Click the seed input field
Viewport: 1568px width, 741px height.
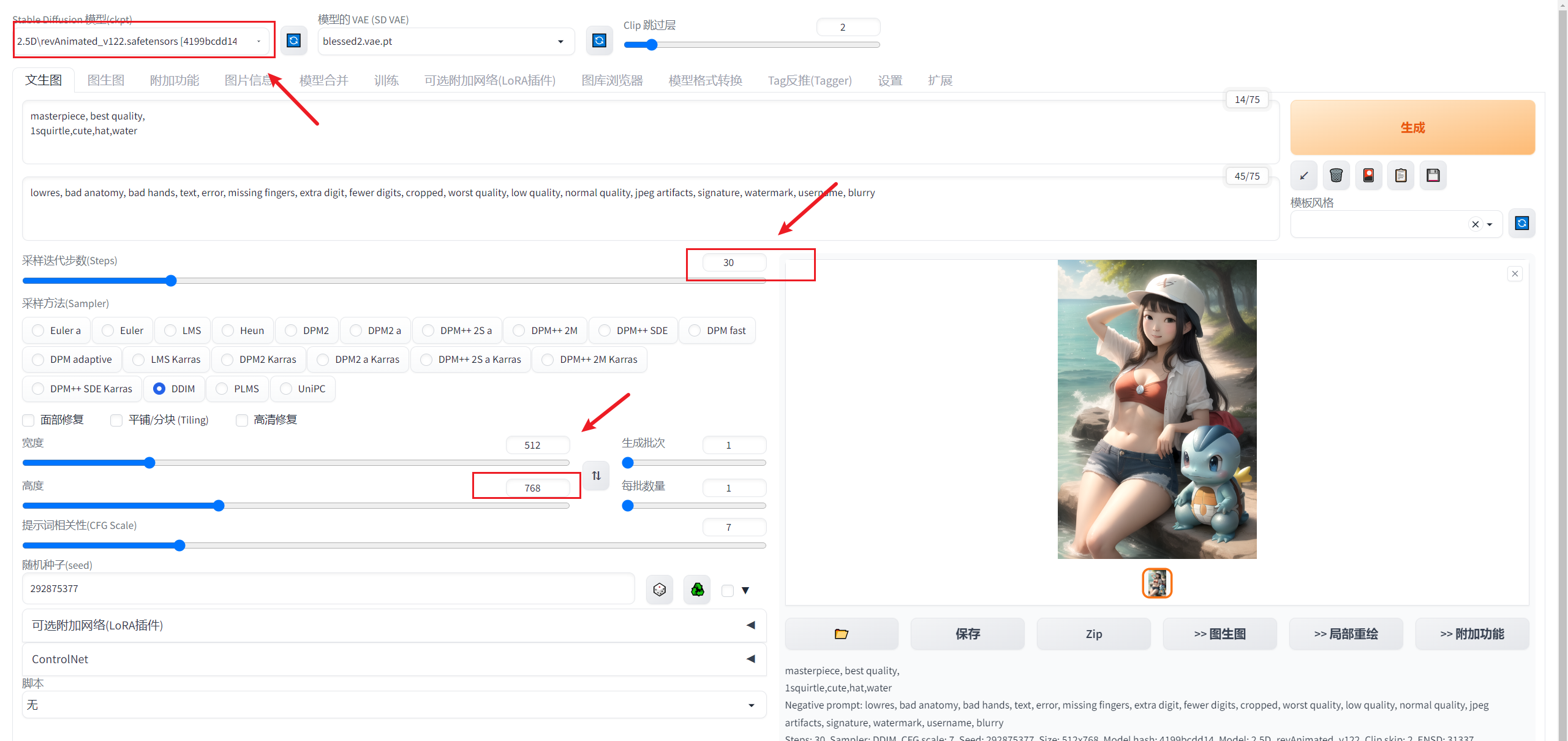328,588
